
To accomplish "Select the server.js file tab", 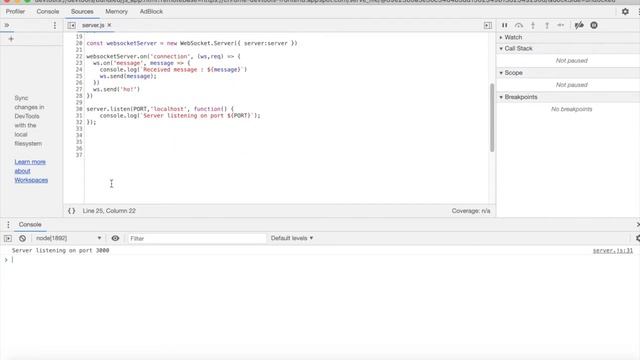I will (x=93, y=25).
